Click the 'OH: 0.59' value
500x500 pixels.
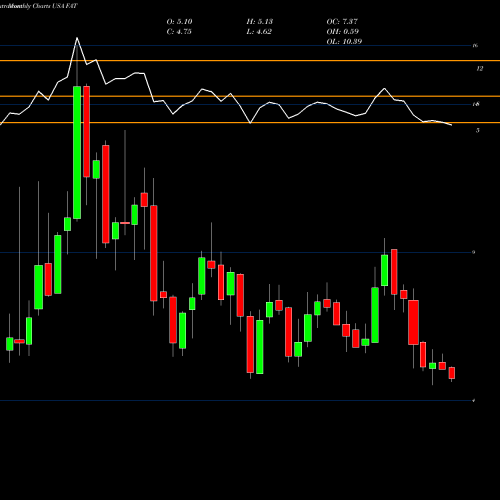[x=342, y=32]
